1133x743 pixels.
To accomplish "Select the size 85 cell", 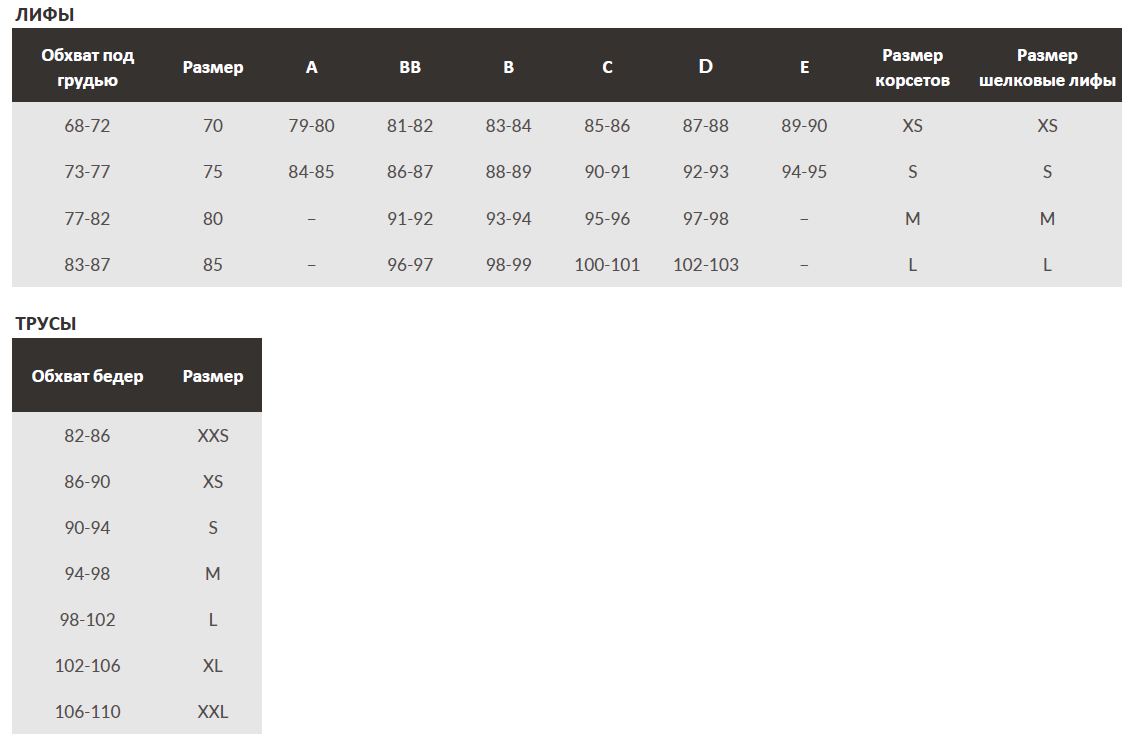I will click(213, 265).
